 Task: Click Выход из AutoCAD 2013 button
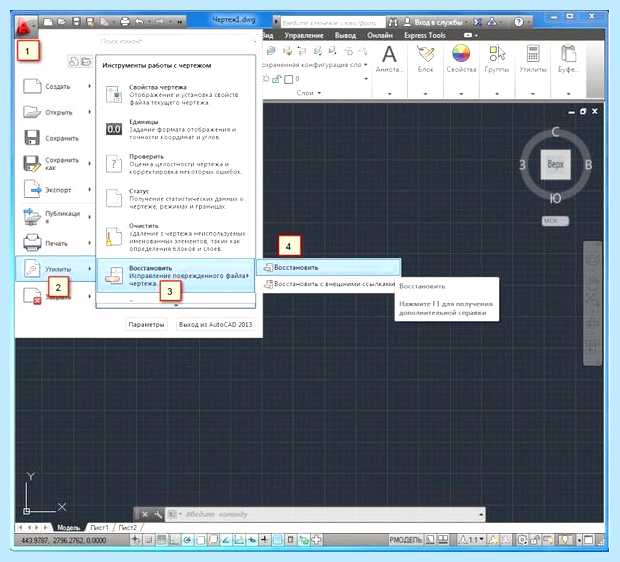[215, 324]
